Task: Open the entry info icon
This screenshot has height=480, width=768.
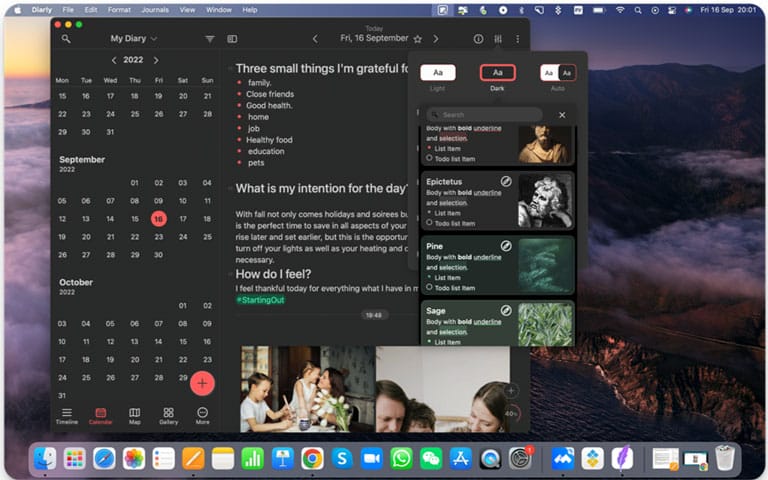Action: (479, 39)
